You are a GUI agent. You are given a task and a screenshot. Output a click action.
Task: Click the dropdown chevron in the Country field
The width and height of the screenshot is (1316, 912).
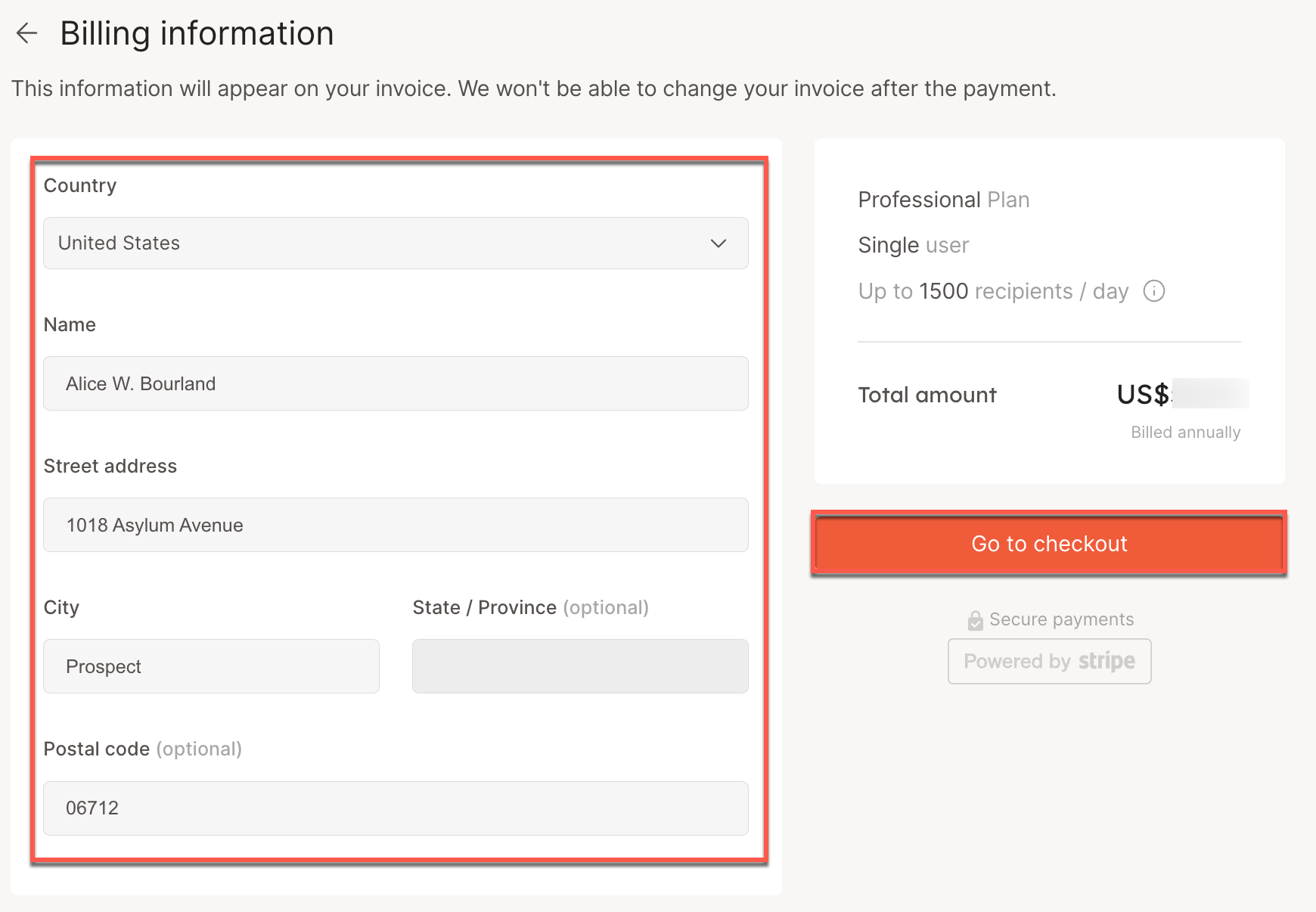coord(719,244)
